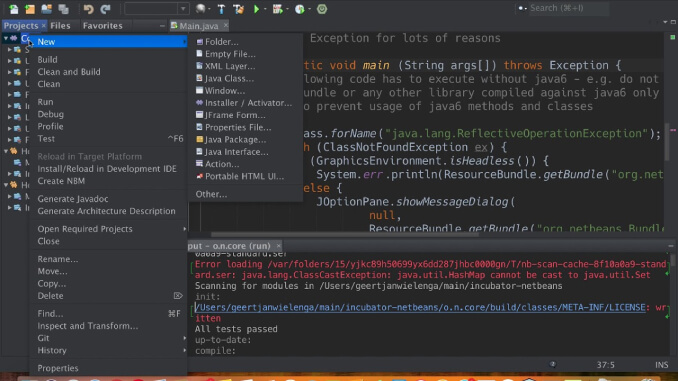Choose Test in the context menu

click(x=108, y=139)
